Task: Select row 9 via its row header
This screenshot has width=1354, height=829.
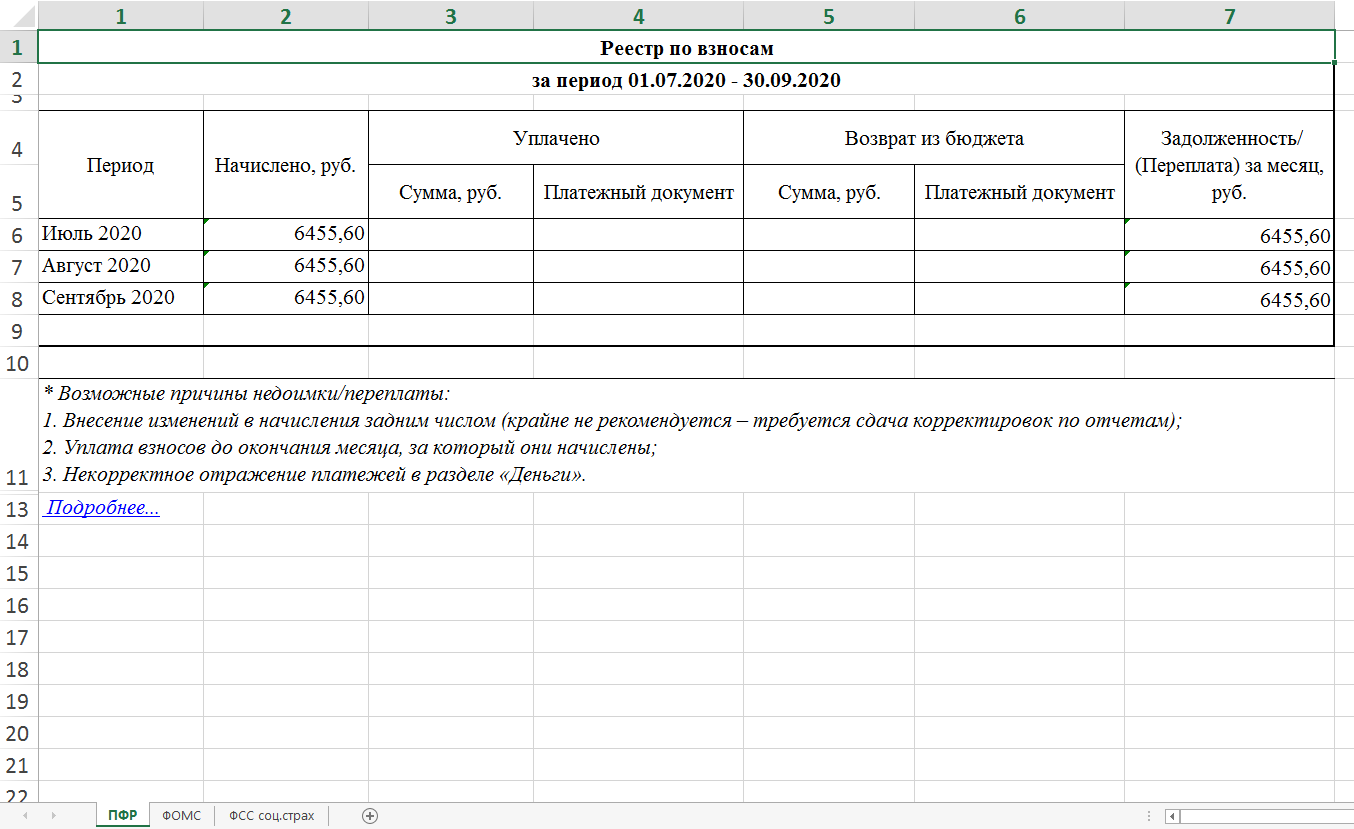Action: 18,330
